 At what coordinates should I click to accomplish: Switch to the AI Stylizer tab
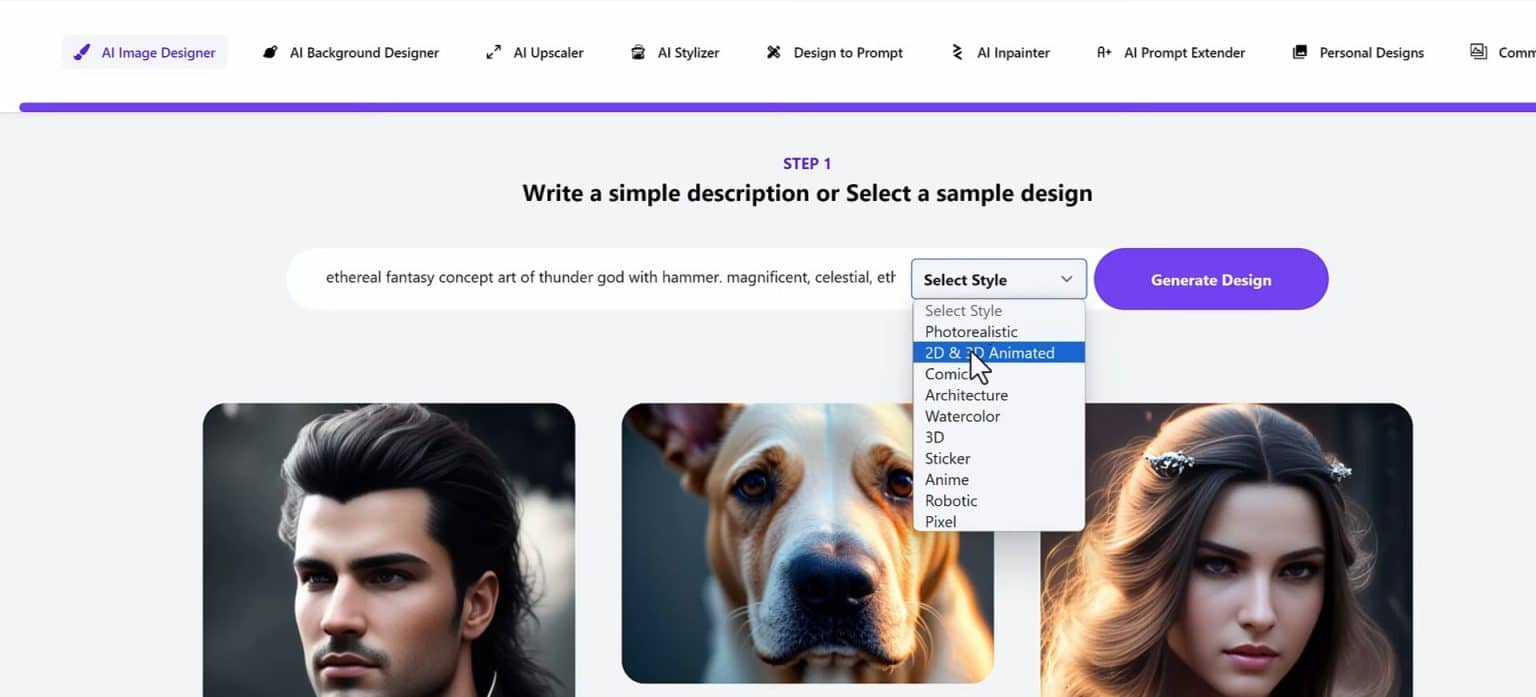tap(675, 51)
